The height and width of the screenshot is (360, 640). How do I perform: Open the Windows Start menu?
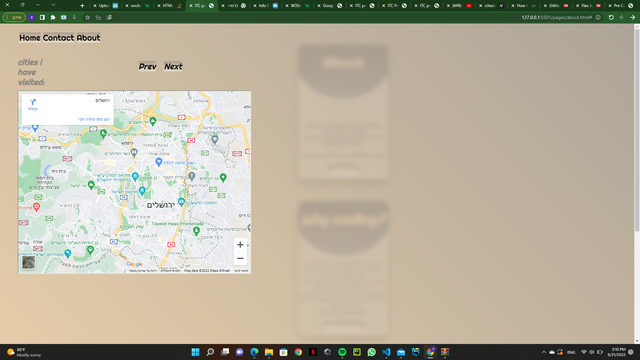click(196, 352)
